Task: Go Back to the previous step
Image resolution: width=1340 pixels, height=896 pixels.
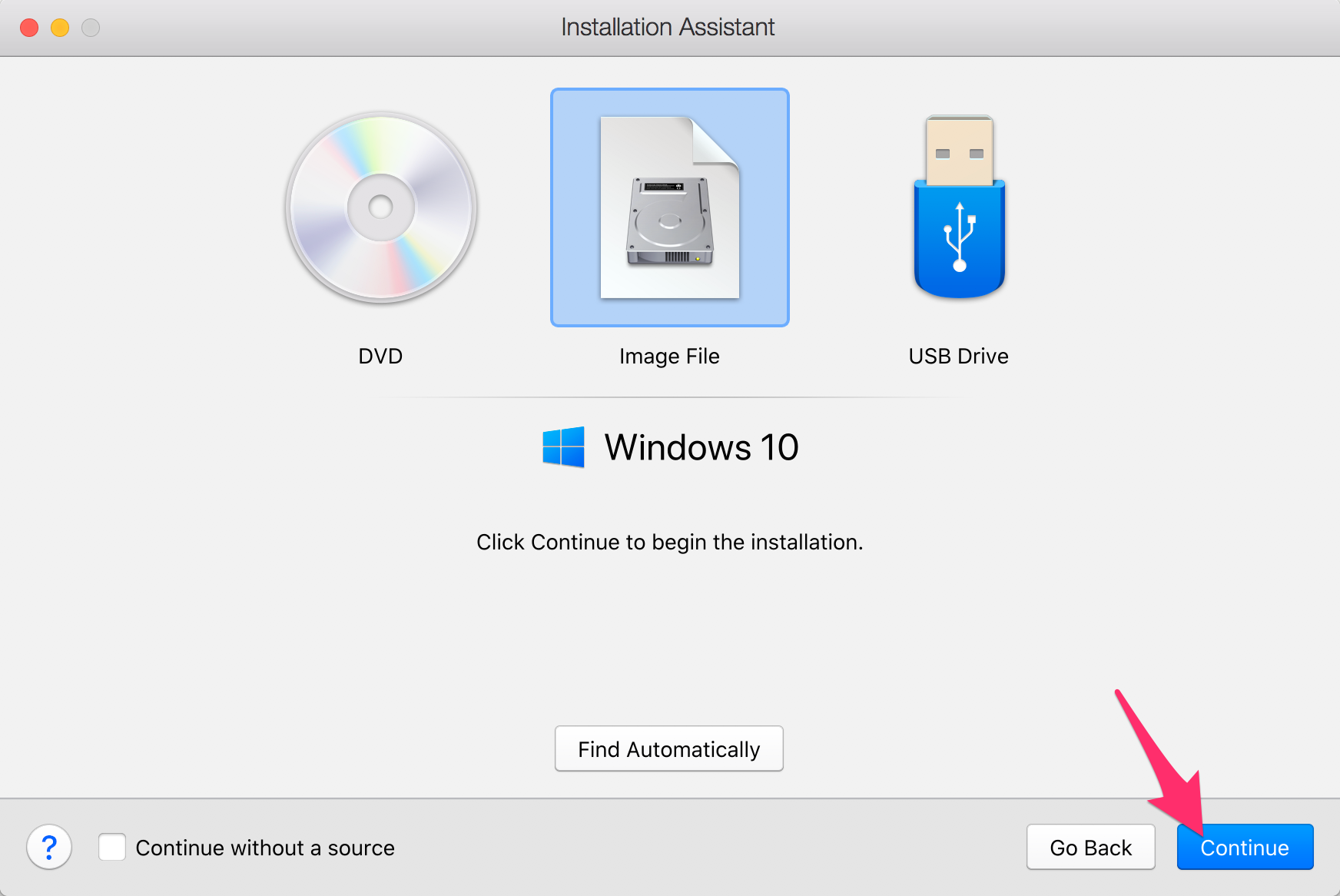Action: tap(1090, 847)
